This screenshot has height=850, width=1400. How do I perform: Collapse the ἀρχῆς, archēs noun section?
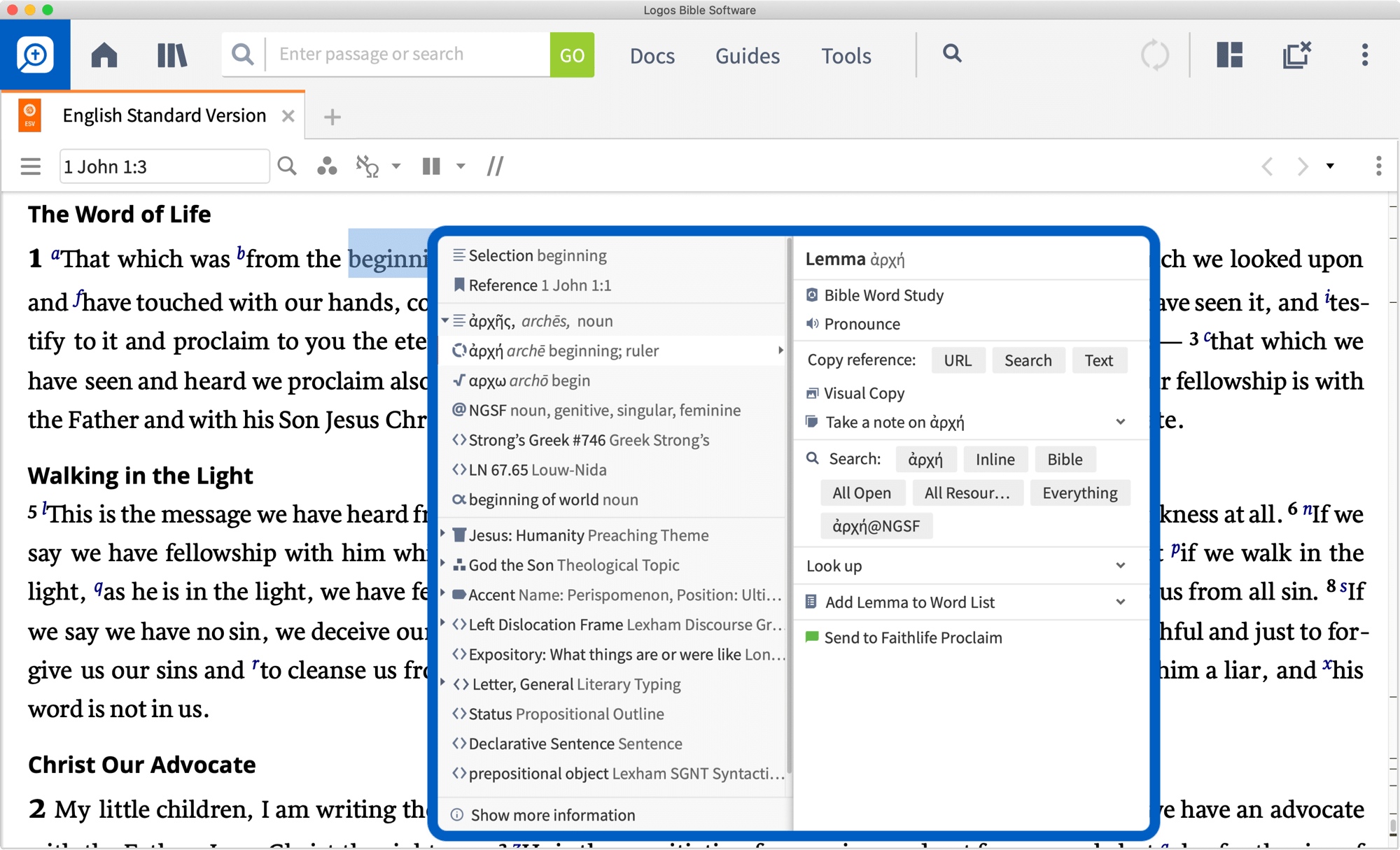[445, 320]
